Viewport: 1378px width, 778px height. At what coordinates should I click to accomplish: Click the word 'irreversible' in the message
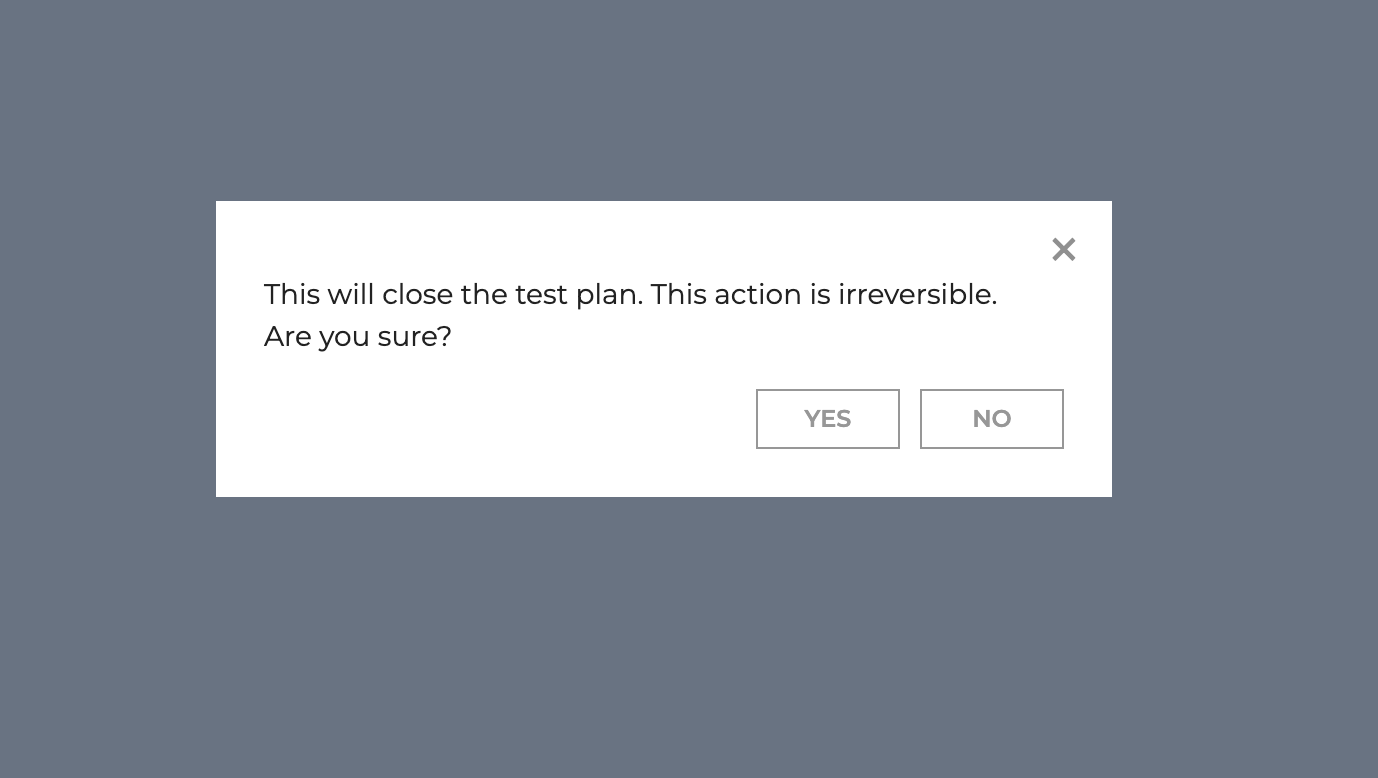click(x=917, y=295)
